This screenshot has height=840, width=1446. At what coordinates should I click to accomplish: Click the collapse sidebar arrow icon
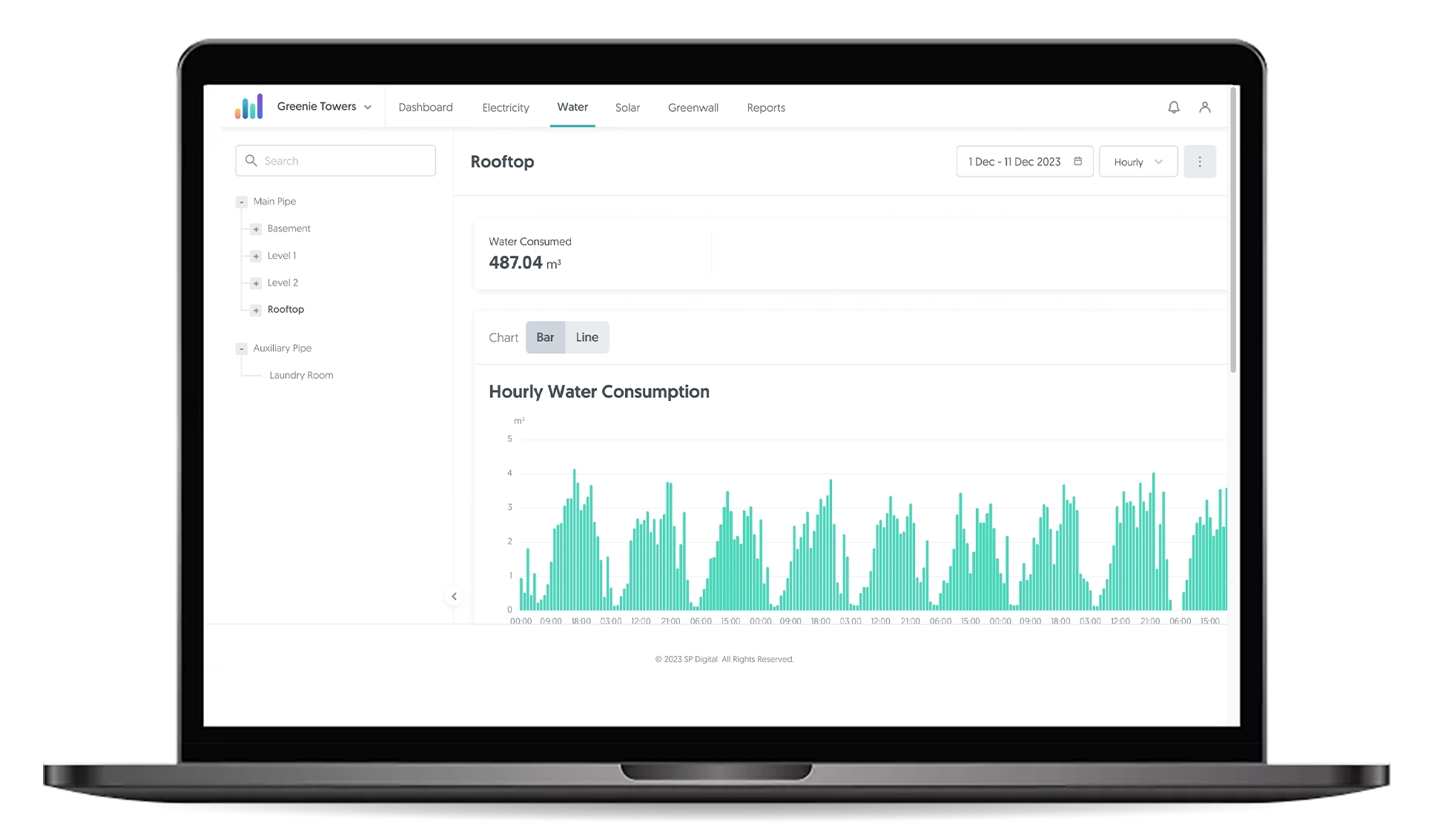[x=455, y=596]
